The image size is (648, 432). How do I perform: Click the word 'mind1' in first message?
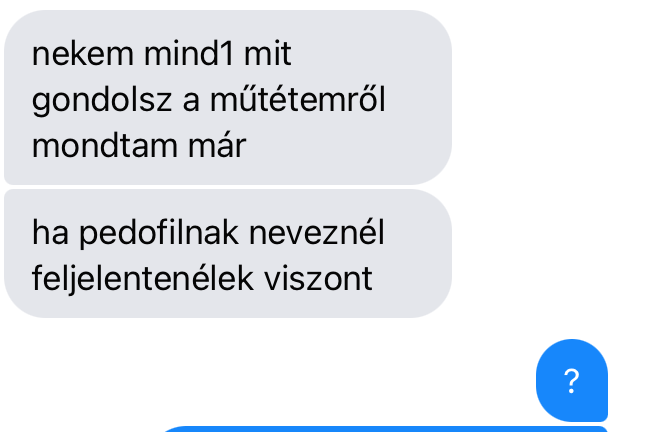click(x=188, y=54)
